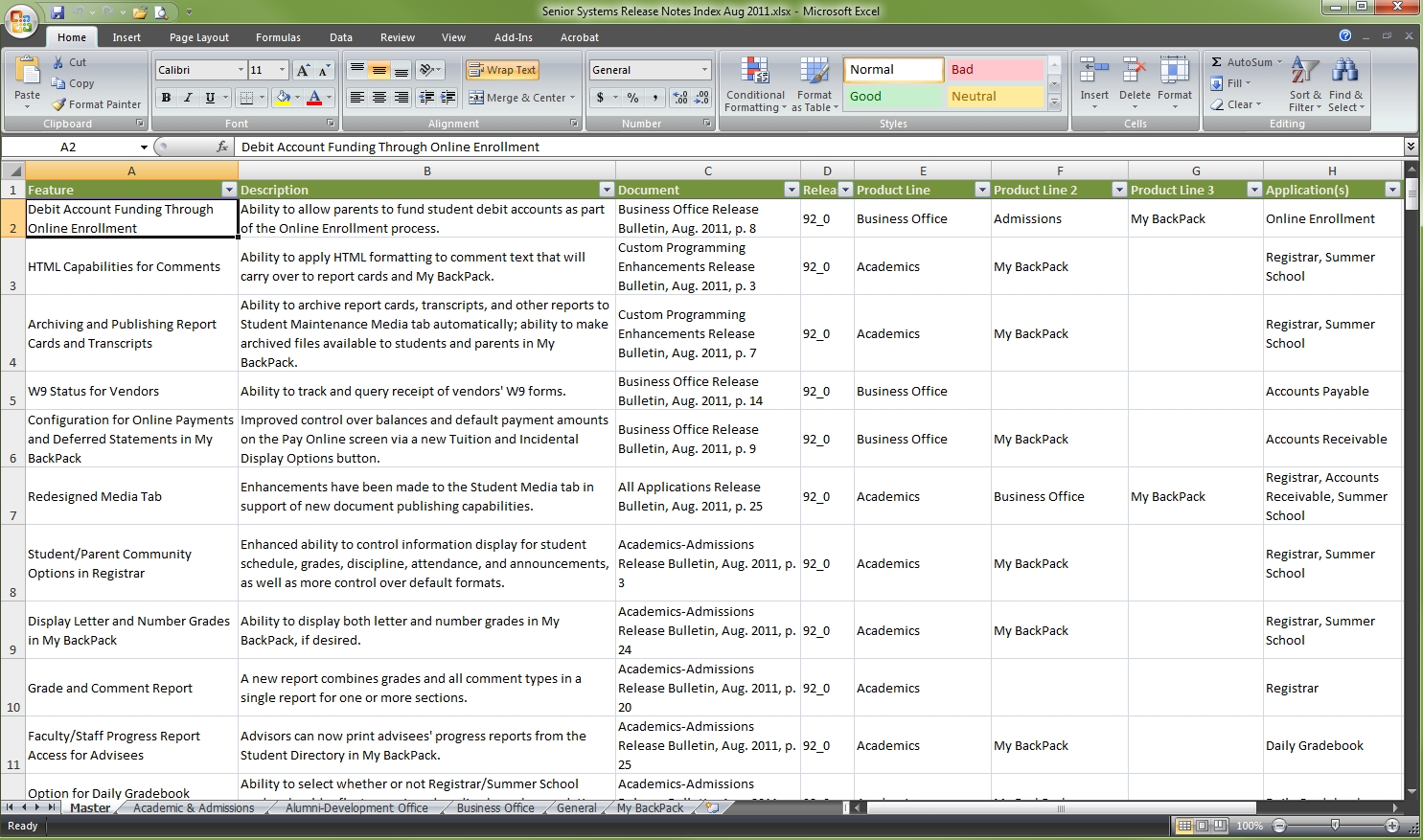1423x840 pixels.
Task: Open the Calibri font name dropdown
Action: (x=241, y=70)
